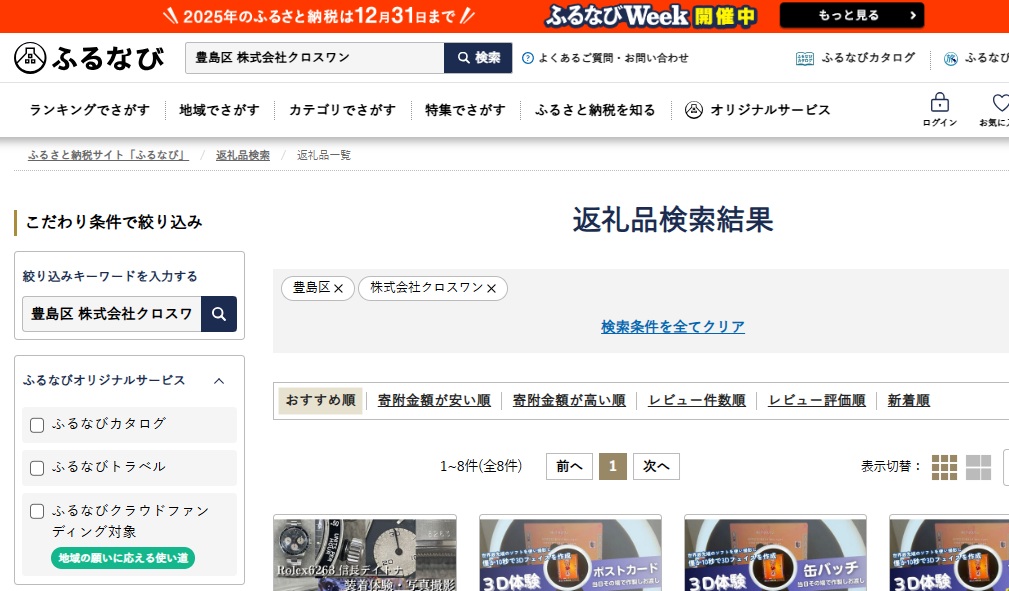The image size is (1009, 591).
Task: Sort by 寄附金額が安い順
Action: 434,401
